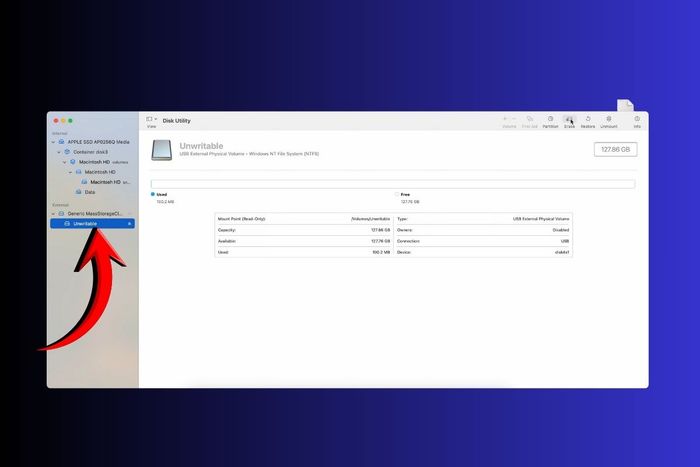This screenshot has width=700, height=467.
Task: Select the Macintosh HD snapshot entry
Action: click(x=110, y=182)
